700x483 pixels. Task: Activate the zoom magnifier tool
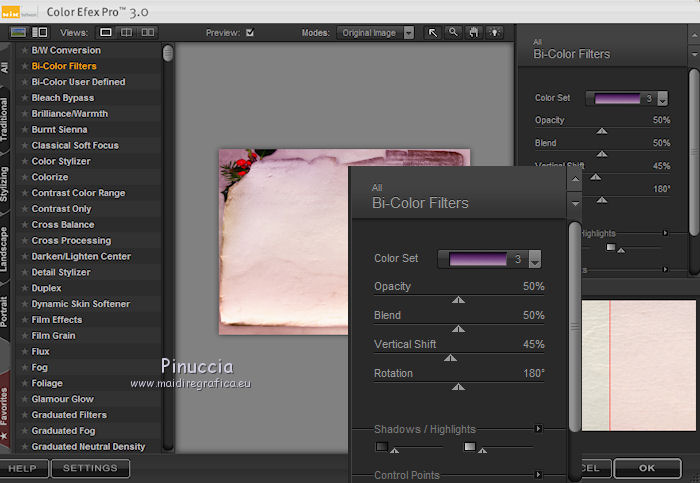pyautogui.click(x=453, y=32)
